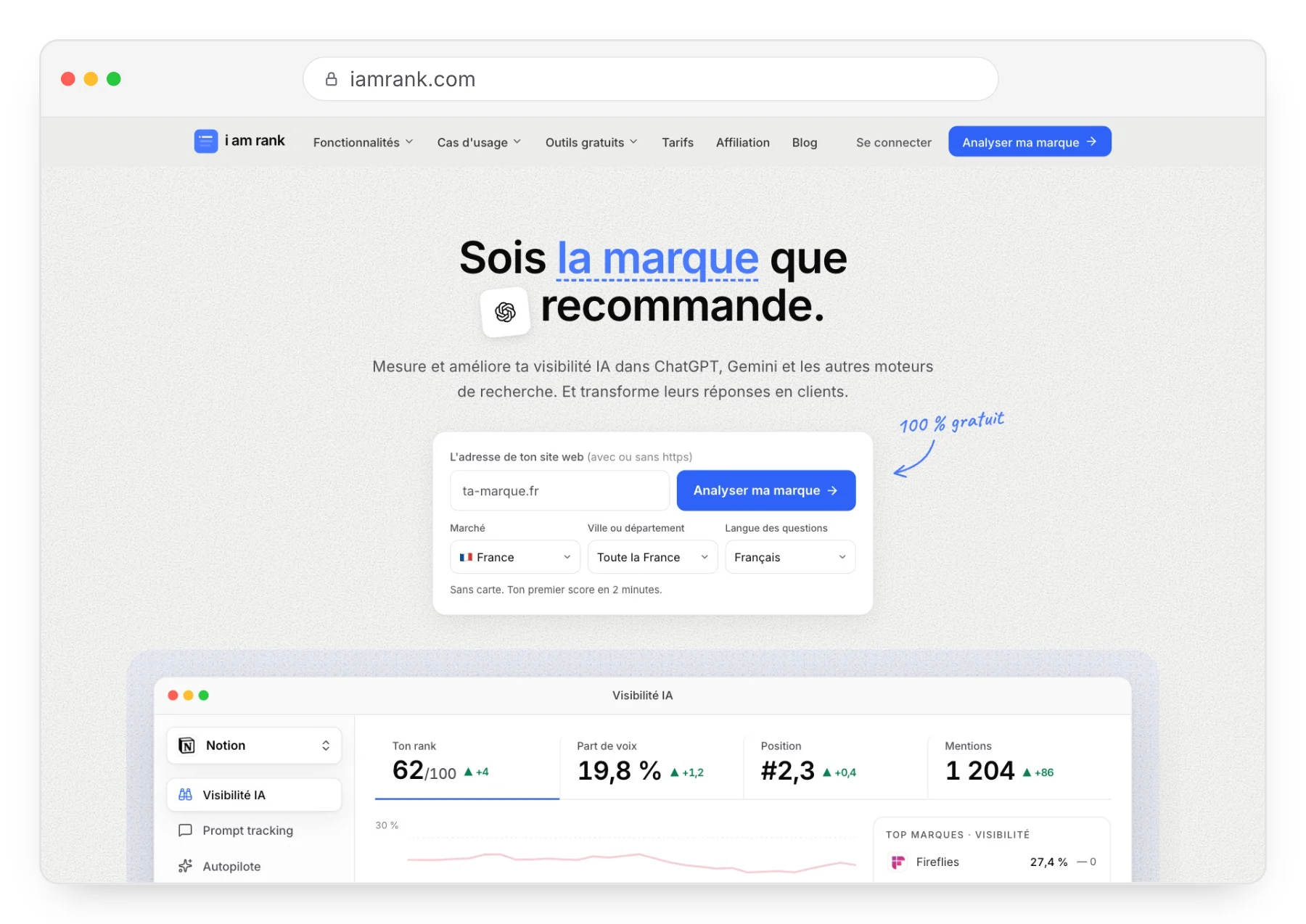Image resolution: width=1306 pixels, height=924 pixels.
Task: Open the Notion brand selector
Action: (254, 746)
